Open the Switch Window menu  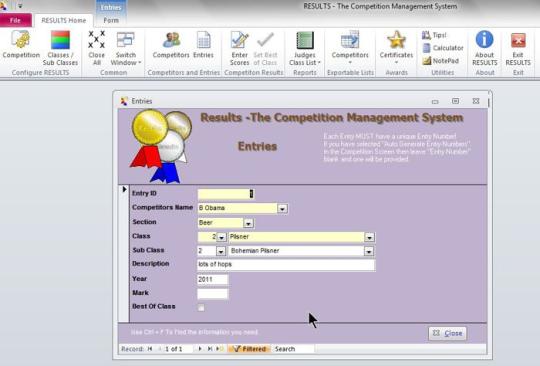[126, 48]
